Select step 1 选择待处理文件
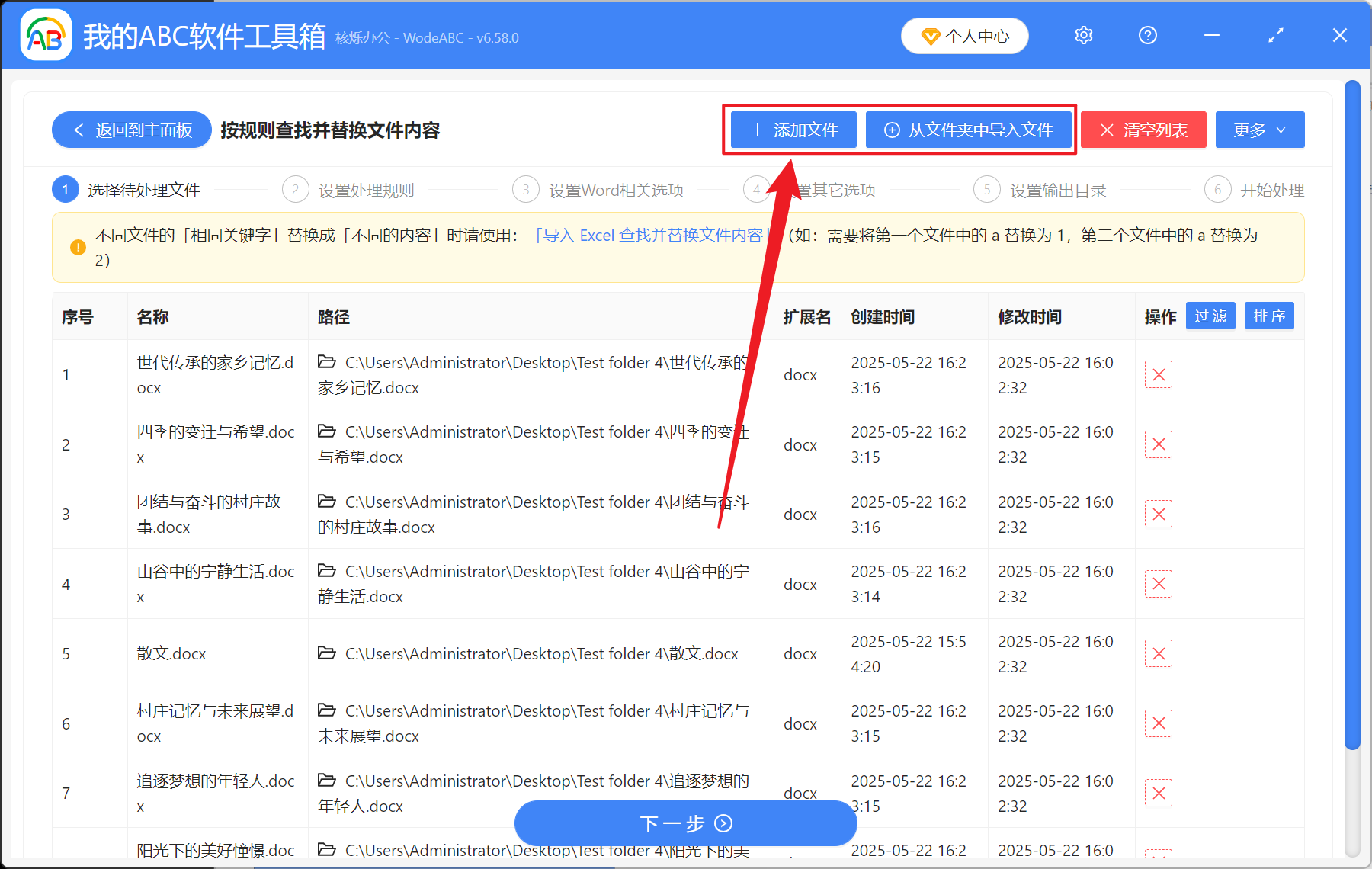The height and width of the screenshot is (869, 1372). (x=127, y=190)
